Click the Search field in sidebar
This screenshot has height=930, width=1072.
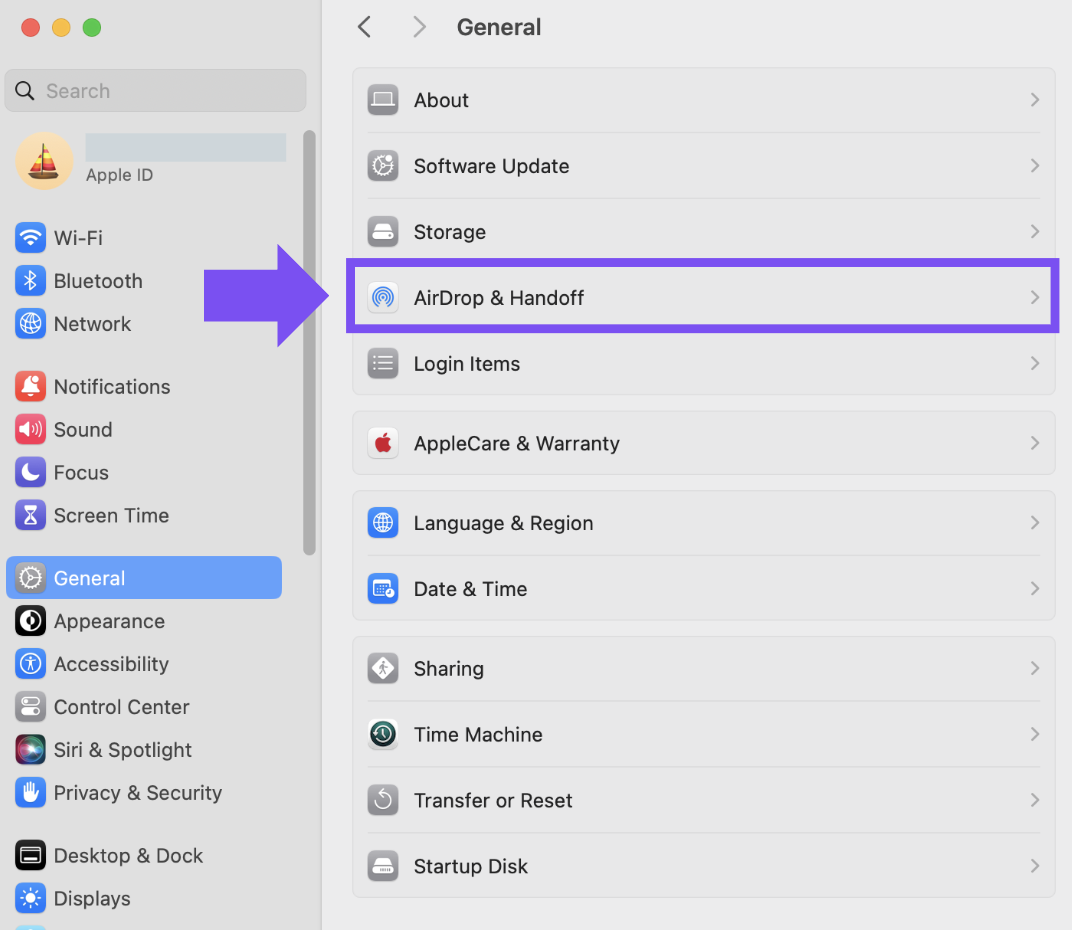[155, 90]
